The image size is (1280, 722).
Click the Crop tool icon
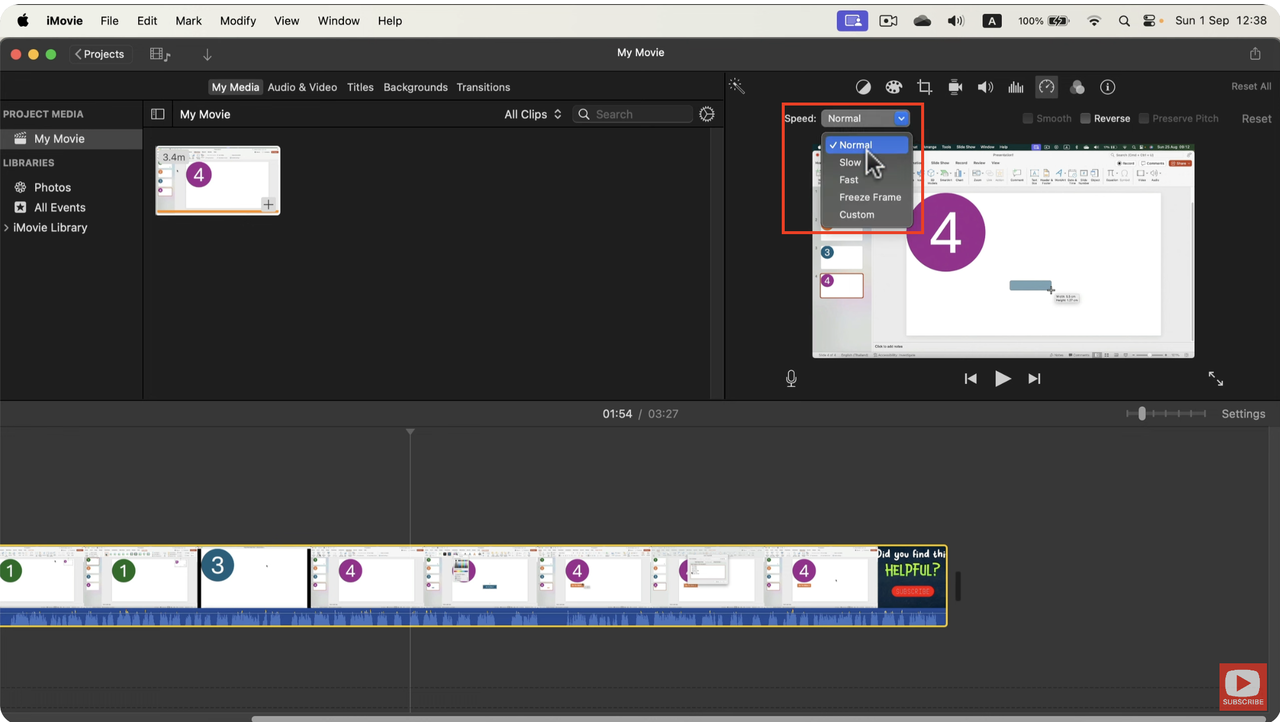[x=924, y=86]
